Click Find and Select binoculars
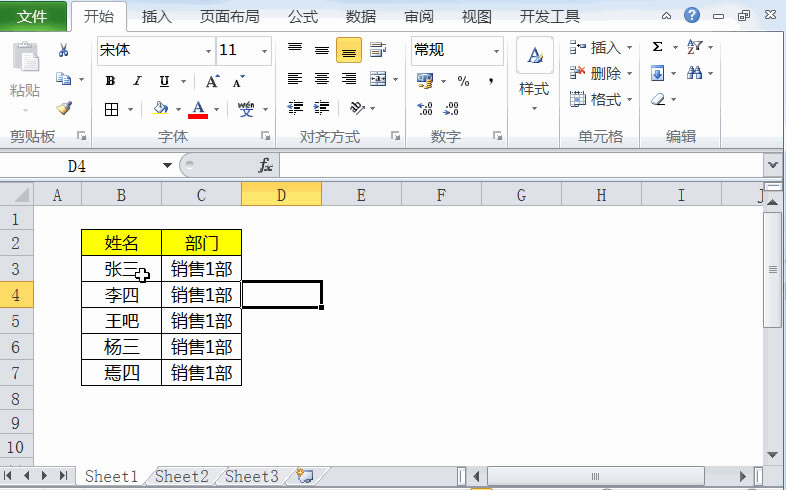Viewport: 786px width, 490px height. [695, 74]
